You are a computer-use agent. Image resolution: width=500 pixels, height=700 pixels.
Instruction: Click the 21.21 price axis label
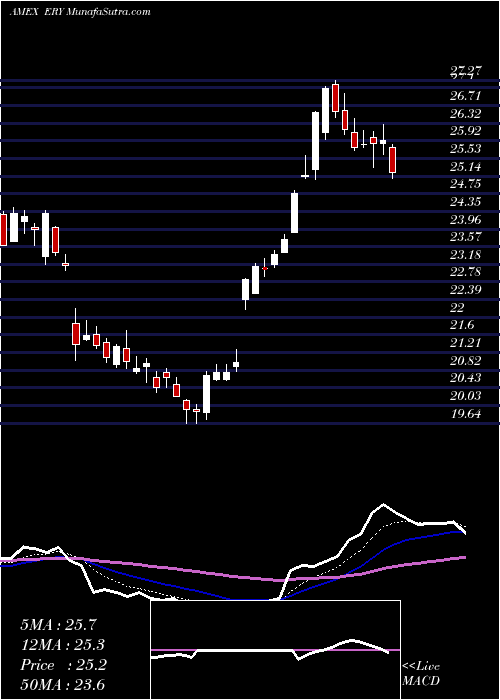[465, 342]
